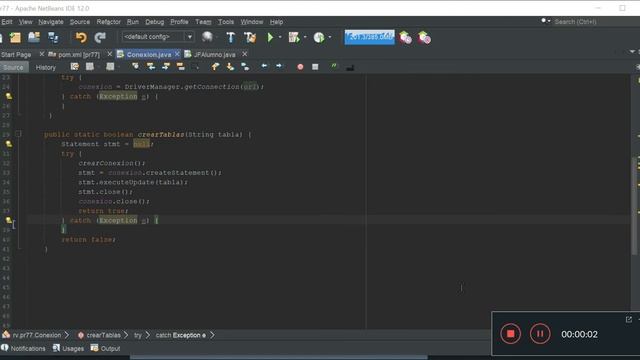Toggle highlight search in editor toolbar
The image size is (640, 360).
pos(181,66)
